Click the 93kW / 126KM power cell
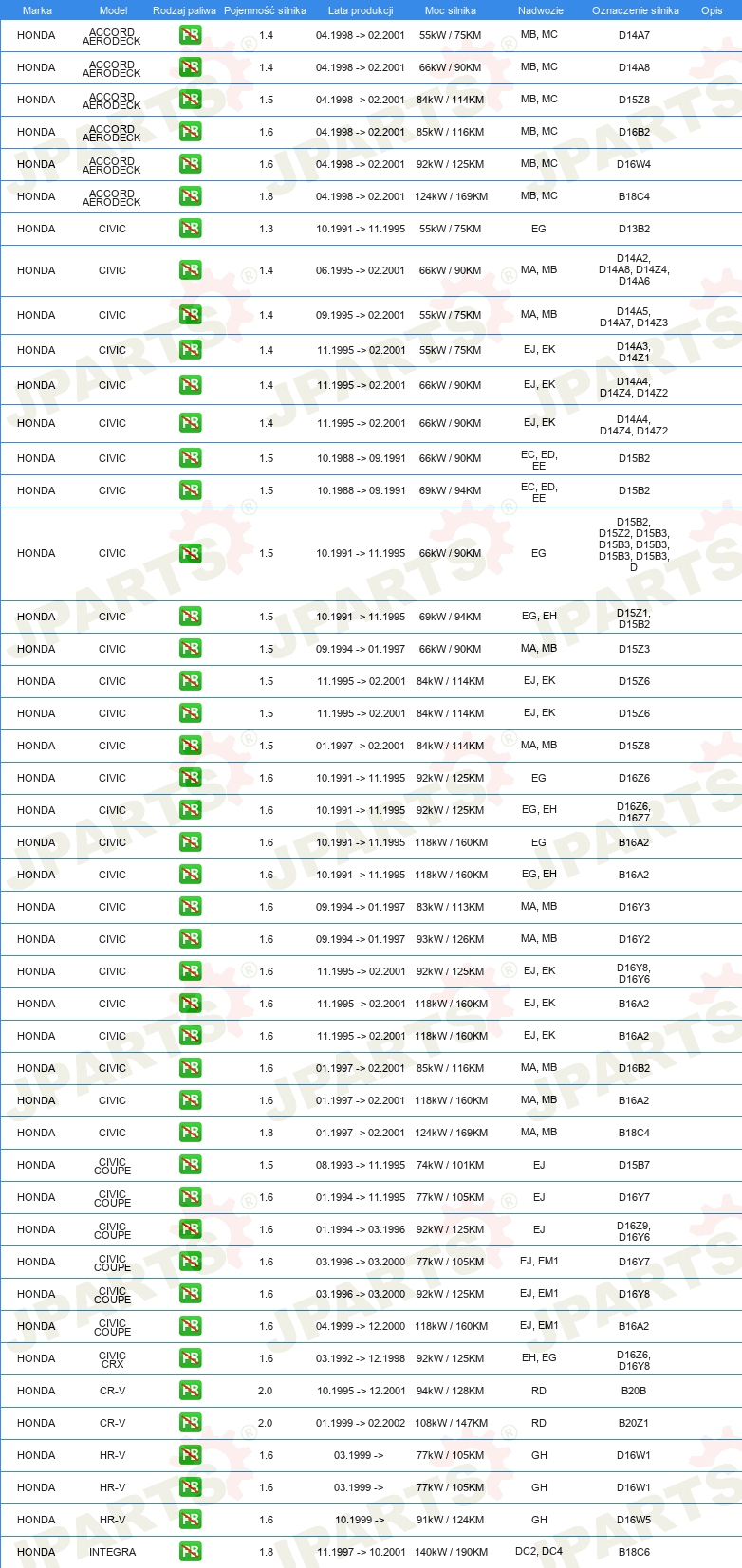This screenshot has height=1568, width=742. [451, 939]
